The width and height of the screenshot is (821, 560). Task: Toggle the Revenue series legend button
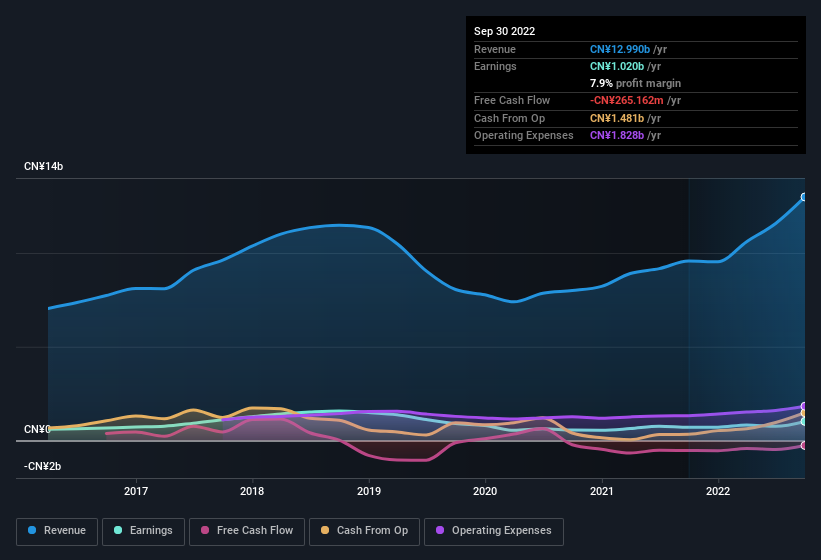point(57,531)
